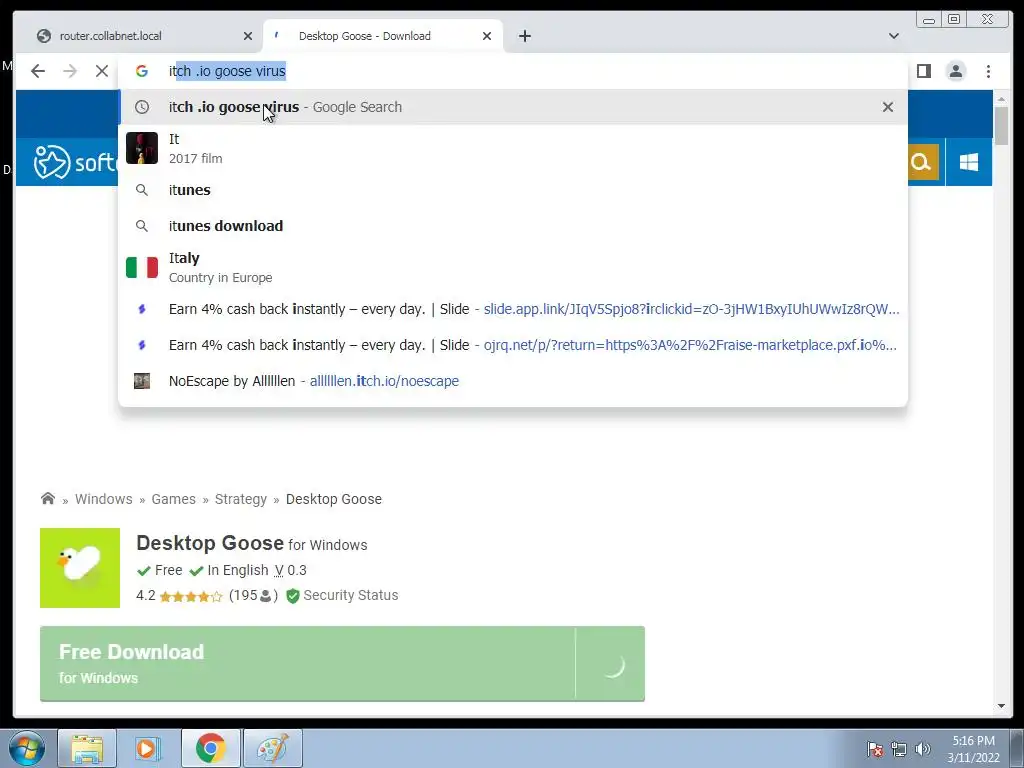The image size is (1024, 768).
Task: Click the scrollbar down arrow
Action: (1001, 705)
